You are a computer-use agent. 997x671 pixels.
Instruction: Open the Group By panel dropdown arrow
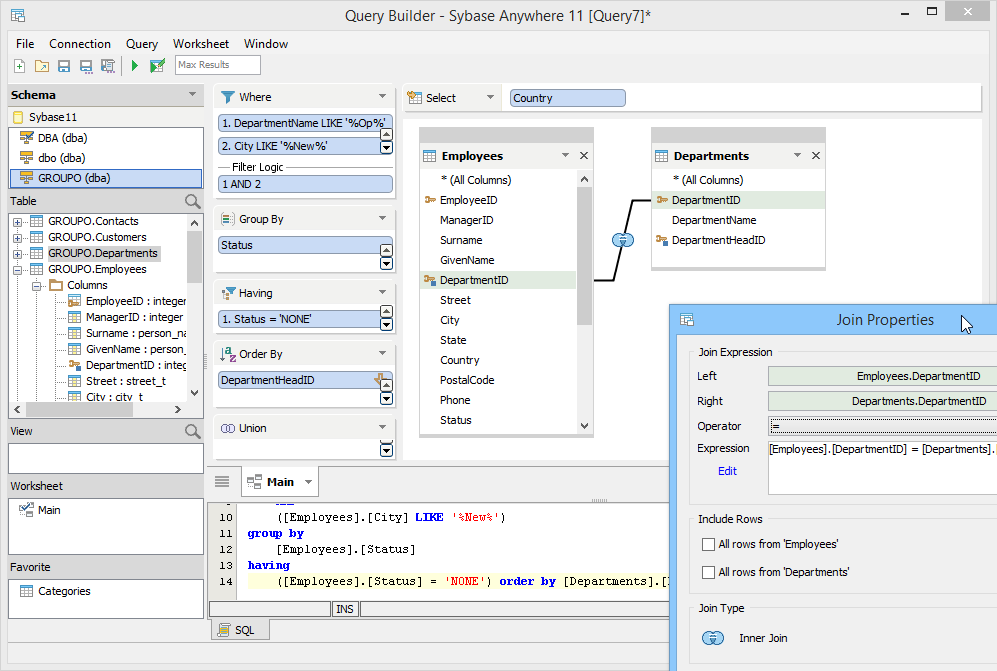(382, 218)
